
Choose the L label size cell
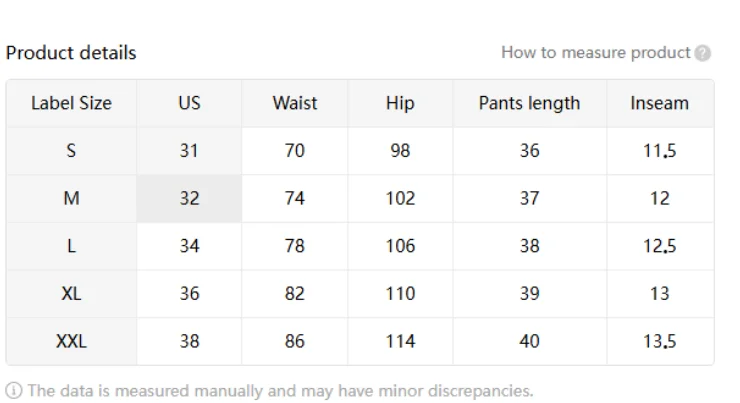[x=71, y=246]
